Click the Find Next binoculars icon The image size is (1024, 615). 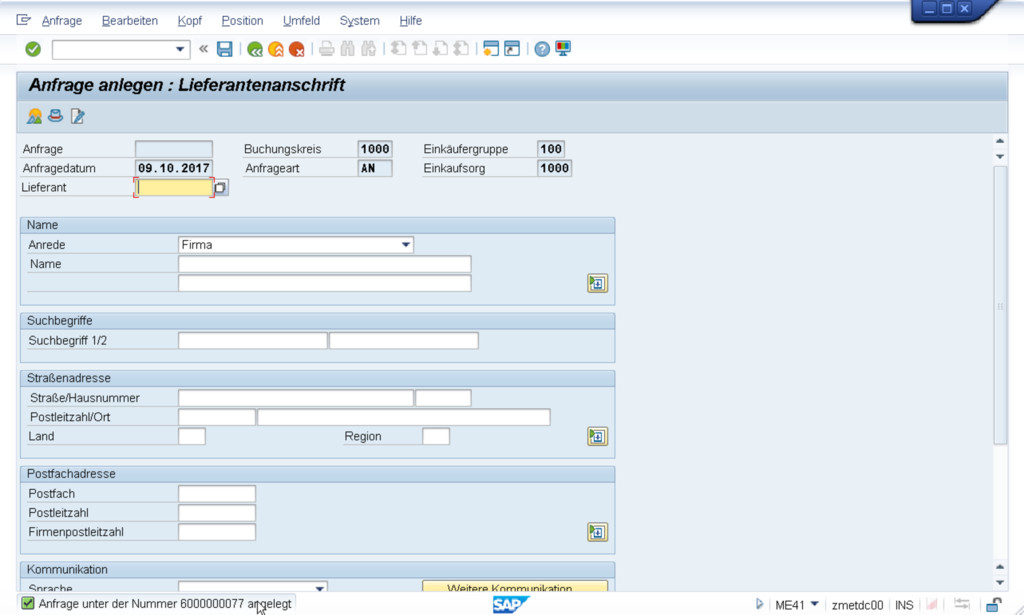coord(368,49)
